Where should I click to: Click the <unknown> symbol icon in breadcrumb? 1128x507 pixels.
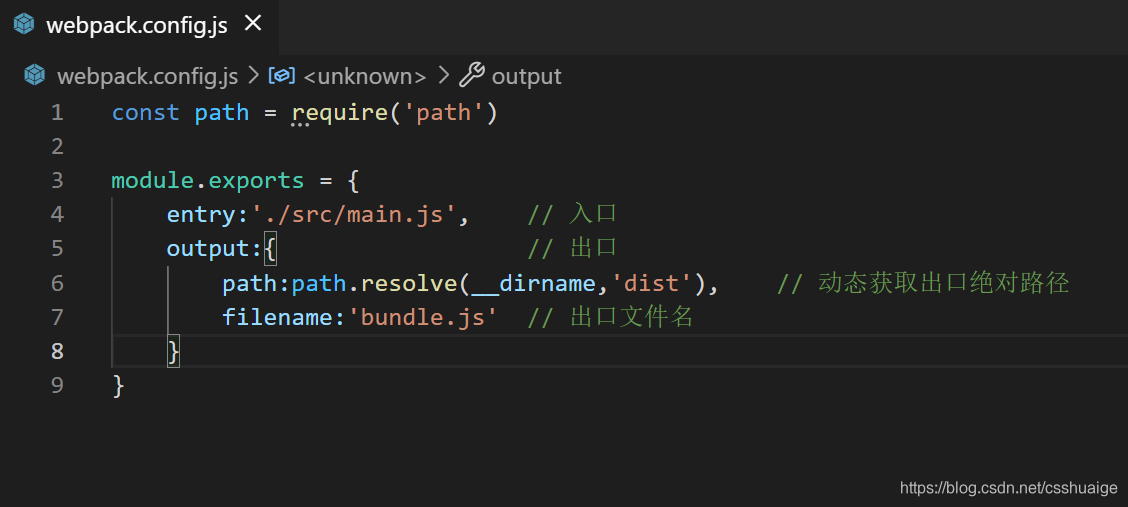(x=282, y=76)
